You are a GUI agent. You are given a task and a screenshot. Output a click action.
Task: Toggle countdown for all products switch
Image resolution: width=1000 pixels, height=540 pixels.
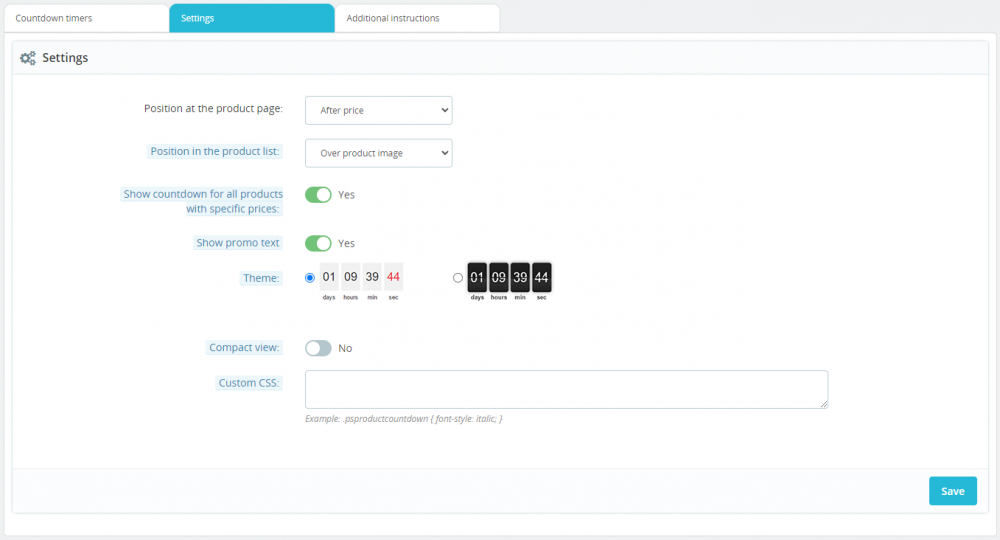click(318, 194)
